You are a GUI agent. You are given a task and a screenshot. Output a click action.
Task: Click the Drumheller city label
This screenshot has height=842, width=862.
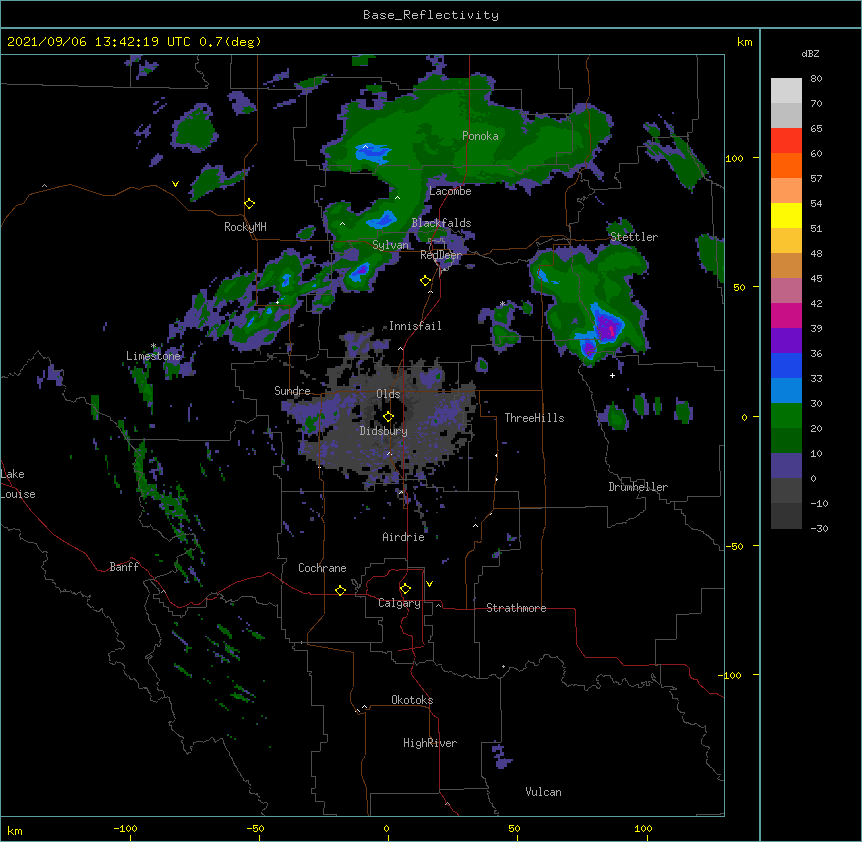(x=638, y=487)
